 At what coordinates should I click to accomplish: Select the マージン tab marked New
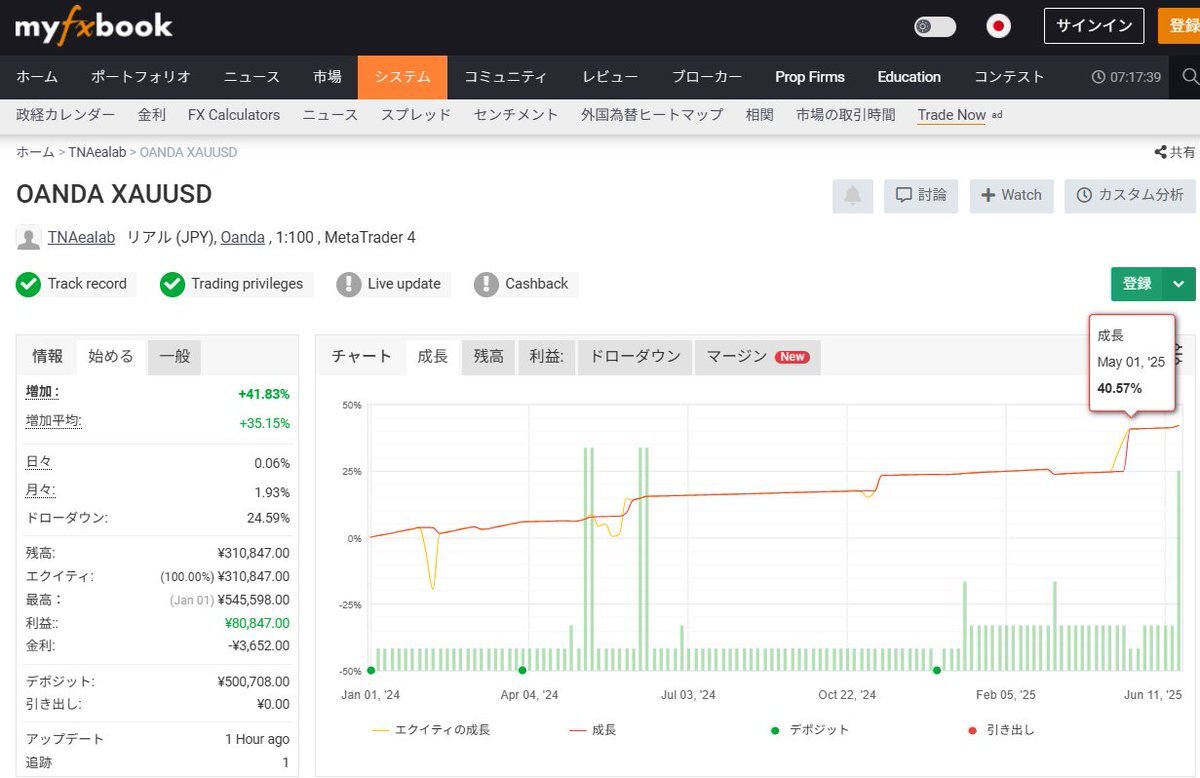(x=758, y=357)
